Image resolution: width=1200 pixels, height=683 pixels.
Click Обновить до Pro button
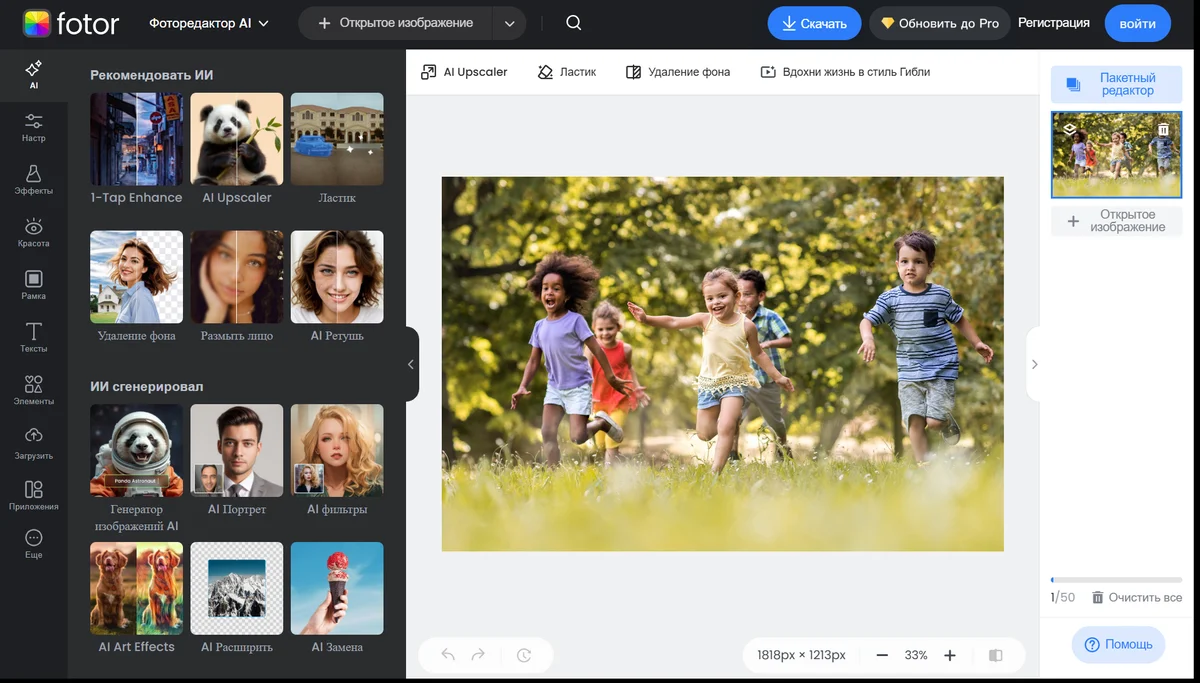pyautogui.click(x=939, y=23)
